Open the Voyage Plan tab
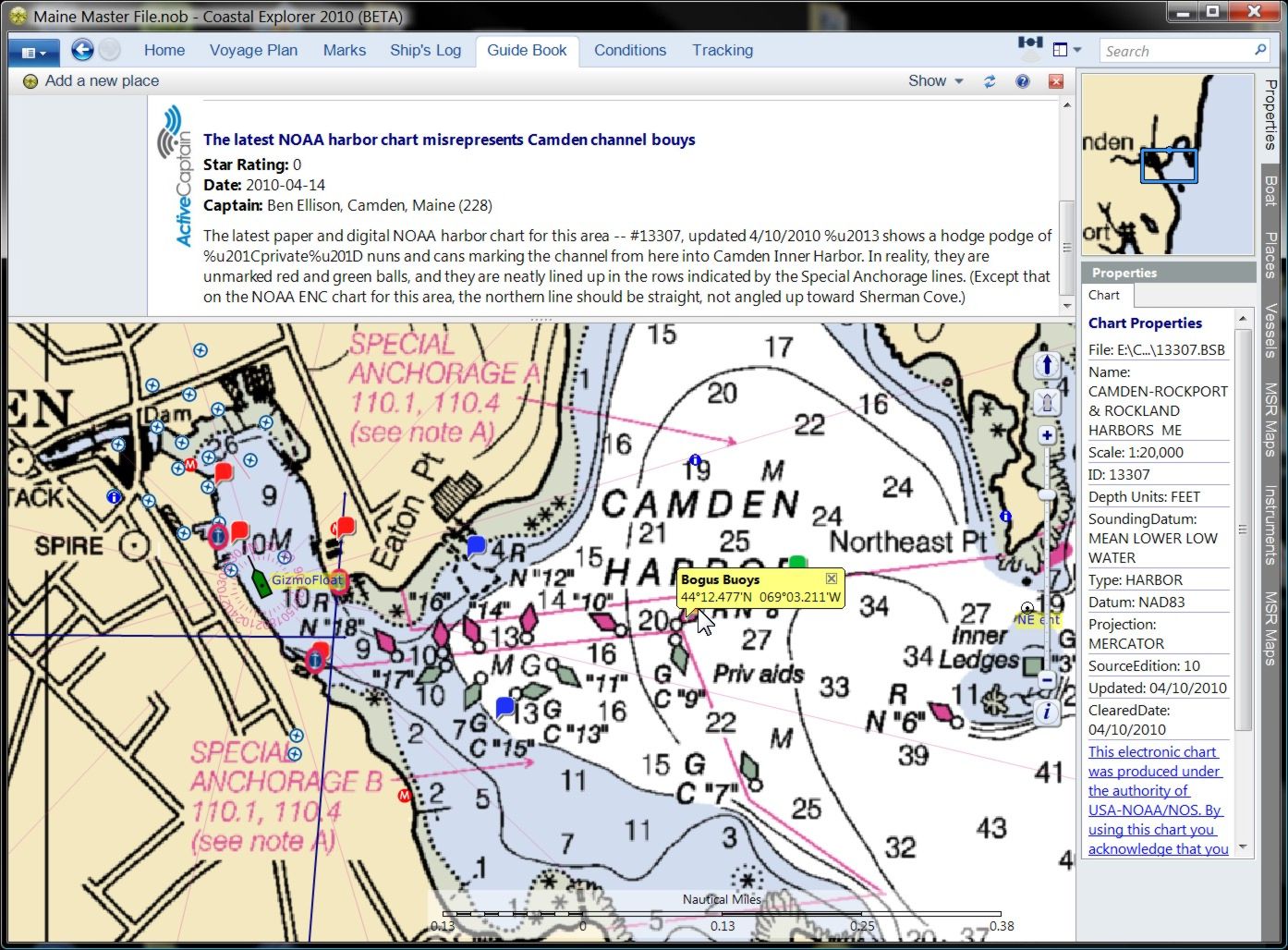1288x950 pixels. tap(253, 51)
